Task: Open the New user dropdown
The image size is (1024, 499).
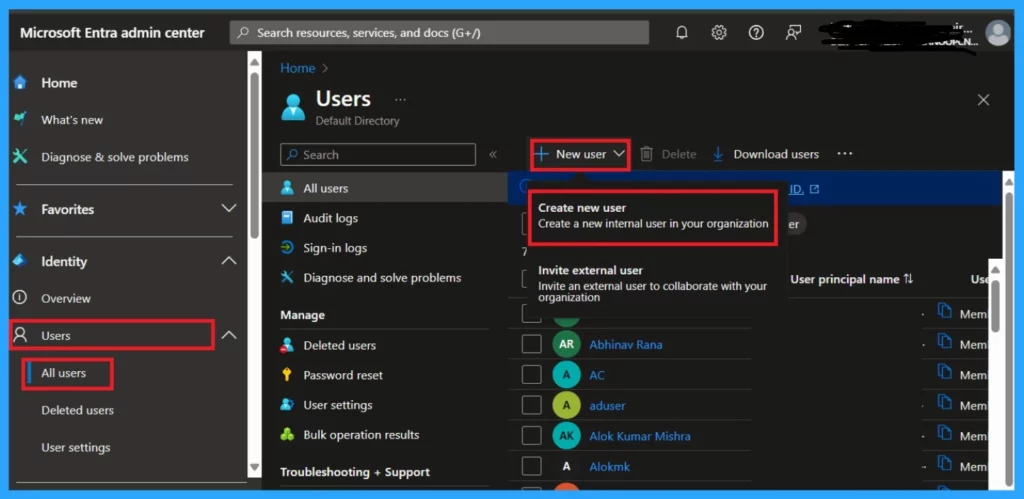Action: pyautogui.click(x=580, y=154)
